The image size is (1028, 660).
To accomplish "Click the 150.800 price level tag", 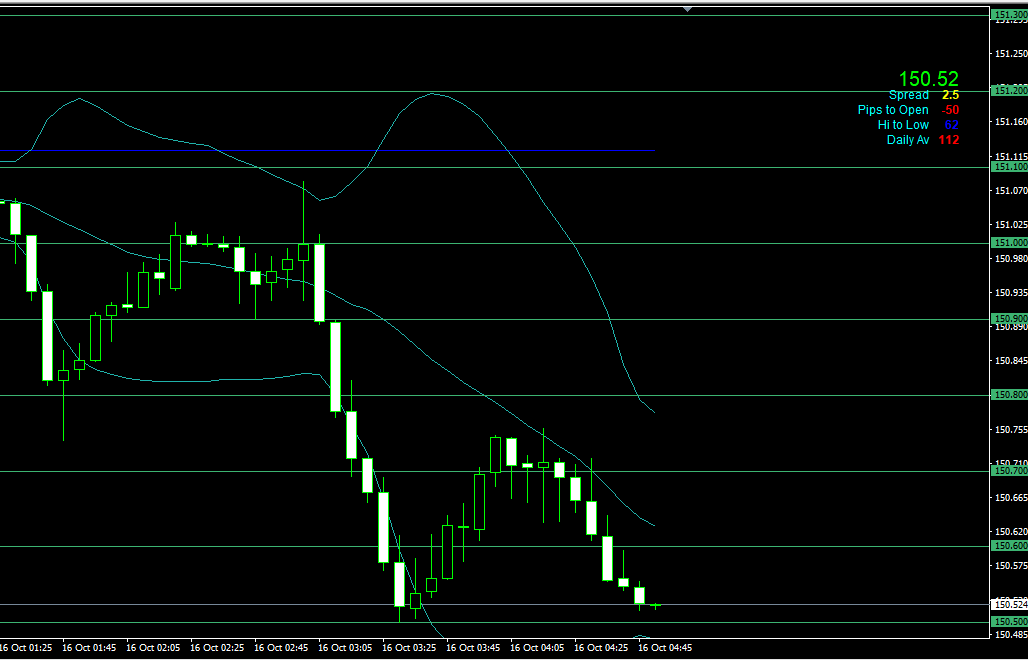I will (1008, 395).
